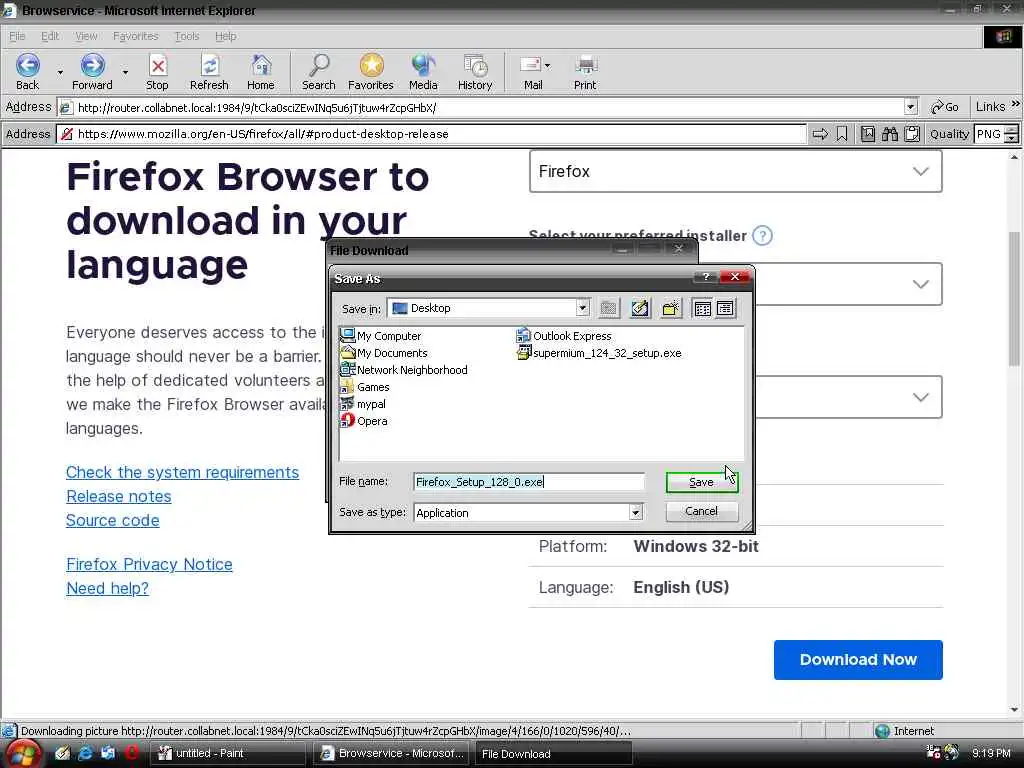The width and height of the screenshot is (1024, 768).
Task: Click View Desktop icon in Save As
Action: [x=640, y=308]
